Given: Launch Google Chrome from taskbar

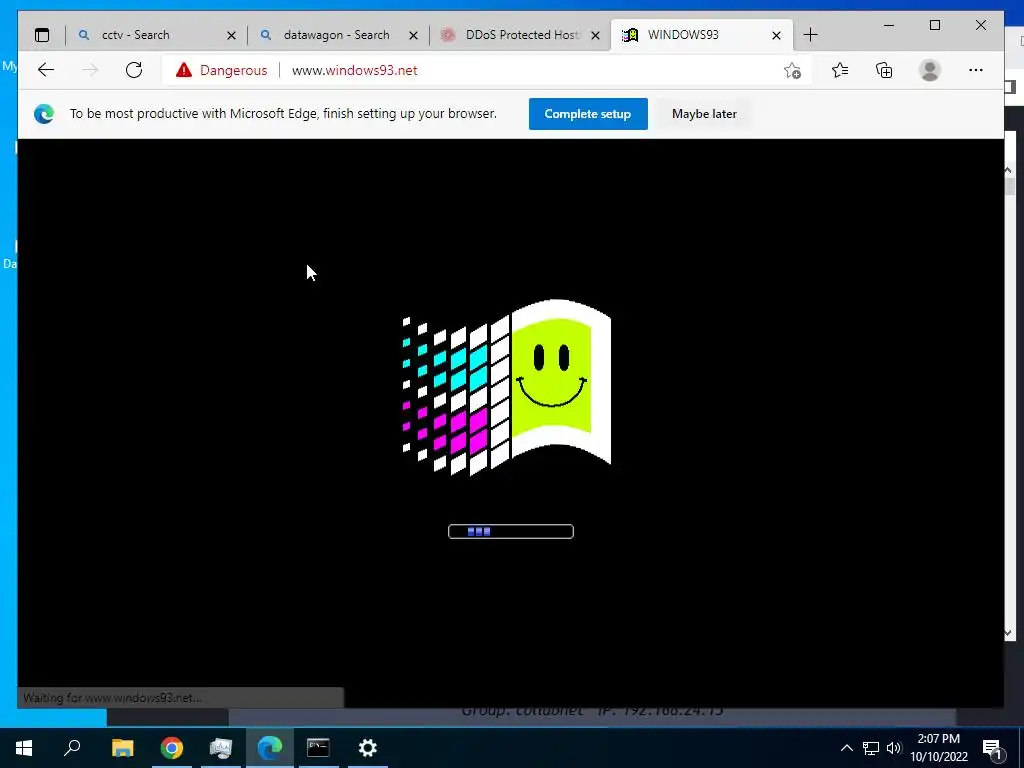Looking at the screenshot, I should (172, 748).
